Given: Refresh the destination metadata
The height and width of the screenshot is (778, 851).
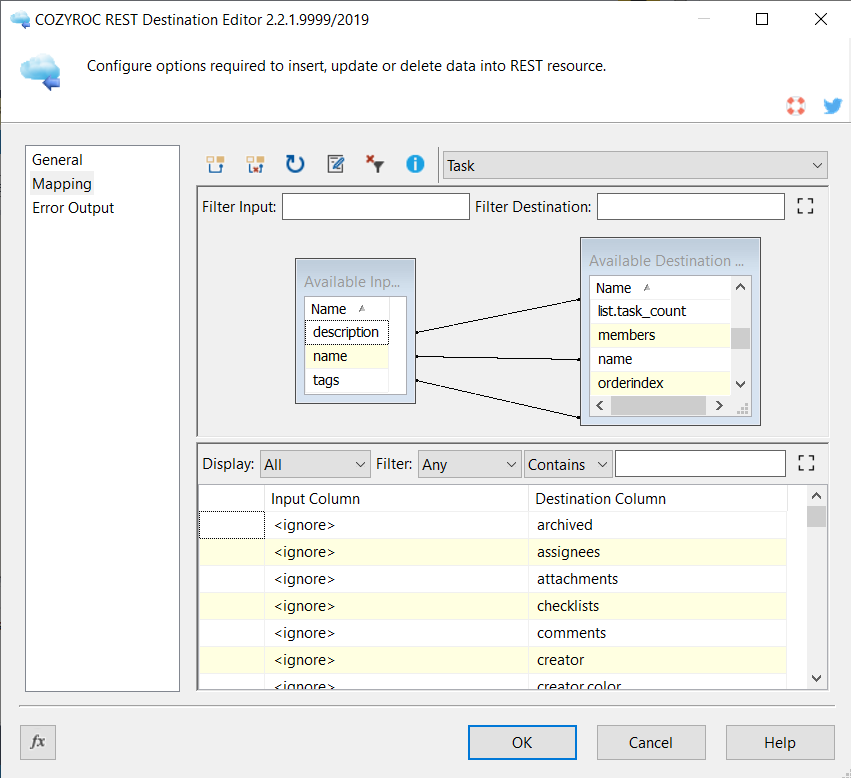Looking at the screenshot, I should (294, 163).
